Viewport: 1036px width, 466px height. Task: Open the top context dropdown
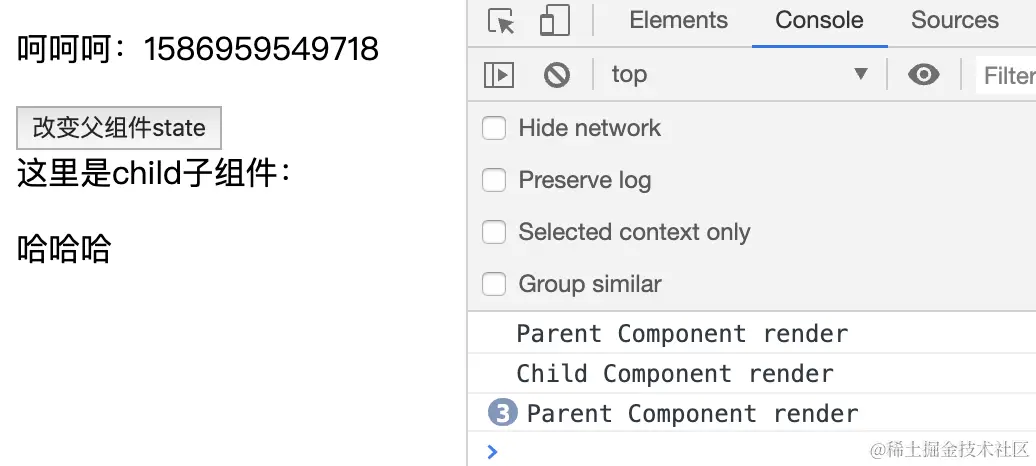(739, 74)
